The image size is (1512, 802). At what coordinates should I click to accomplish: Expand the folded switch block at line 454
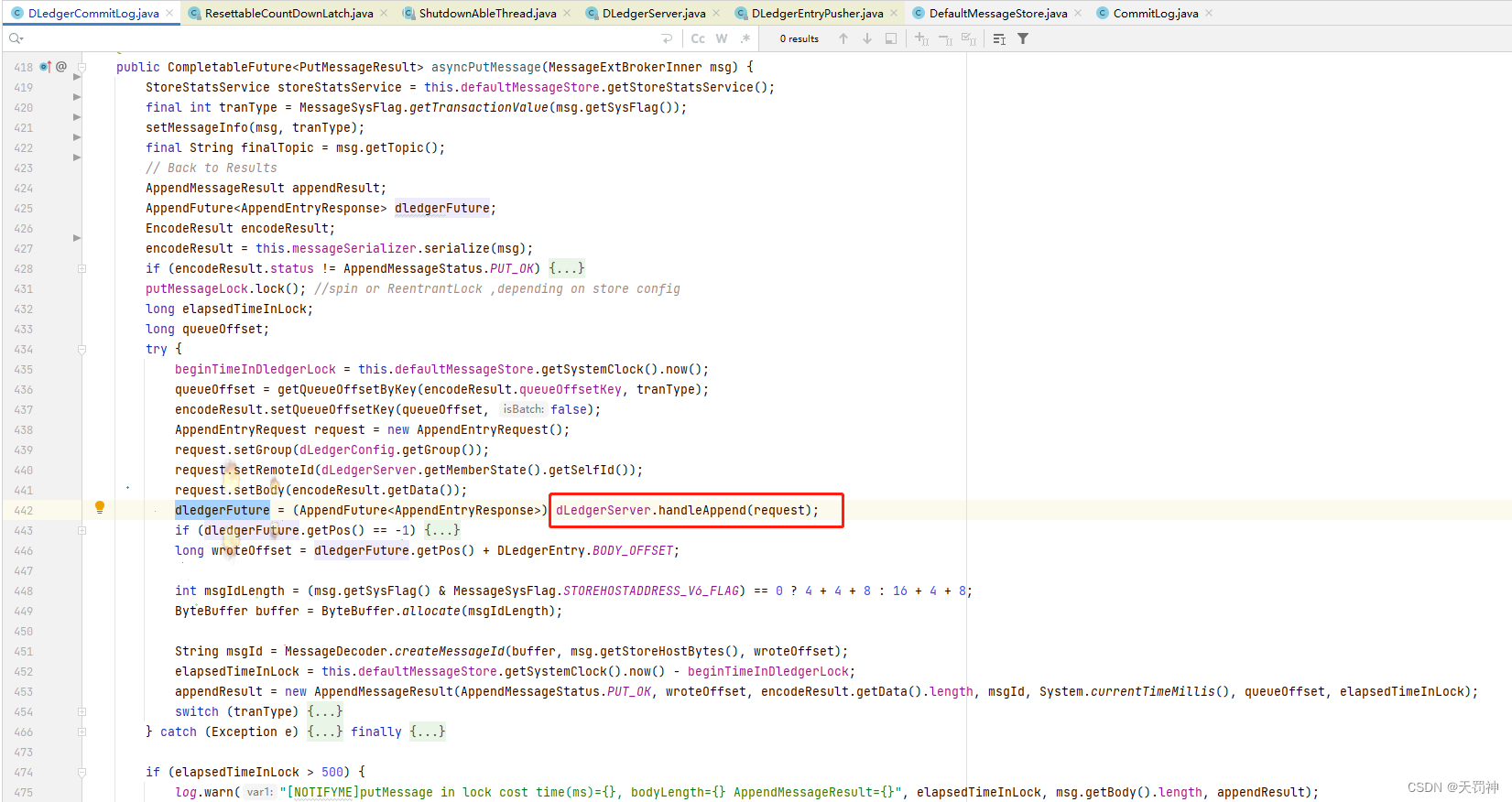point(82,711)
